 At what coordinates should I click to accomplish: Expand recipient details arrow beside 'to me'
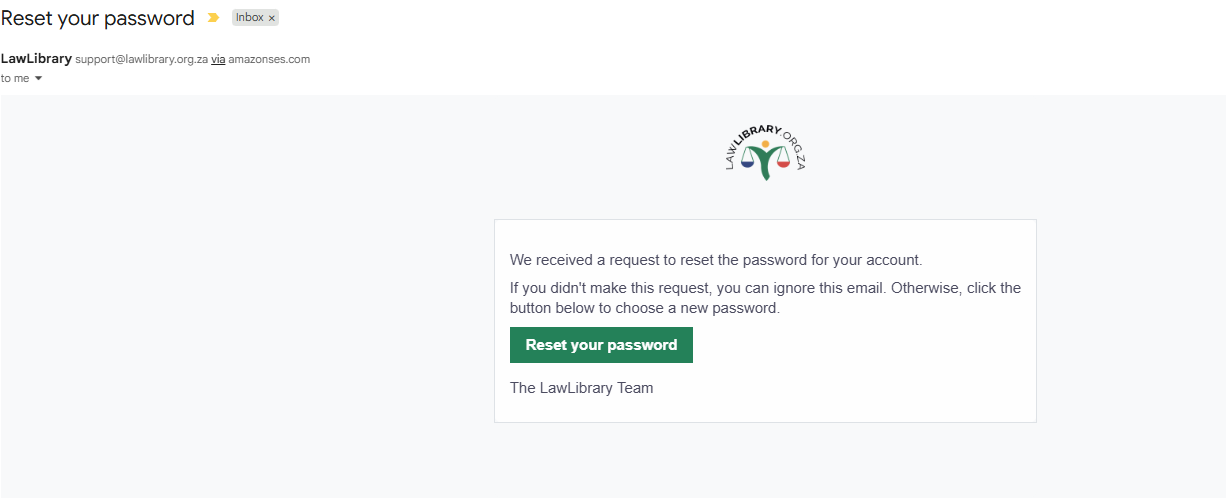pyautogui.click(x=38, y=79)
